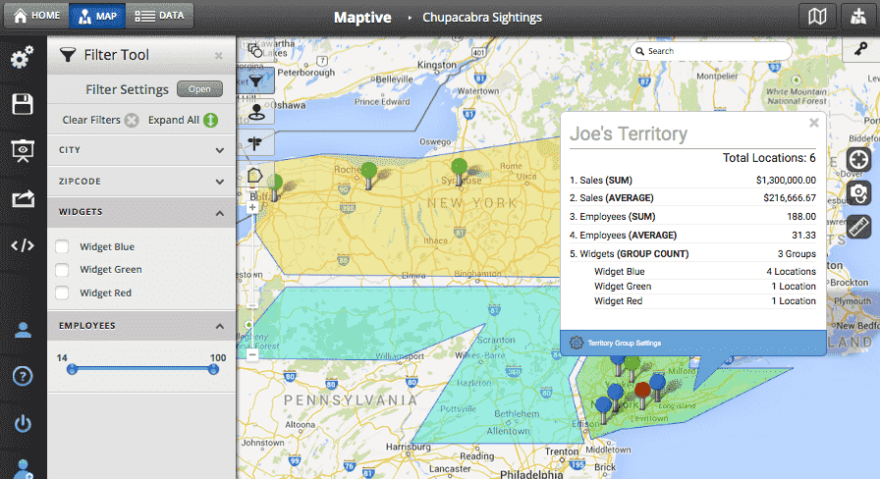This screenshot has width=880, height=479.
Task: Check the Widget Green checkbox
Action: click(x=62, y=270)
